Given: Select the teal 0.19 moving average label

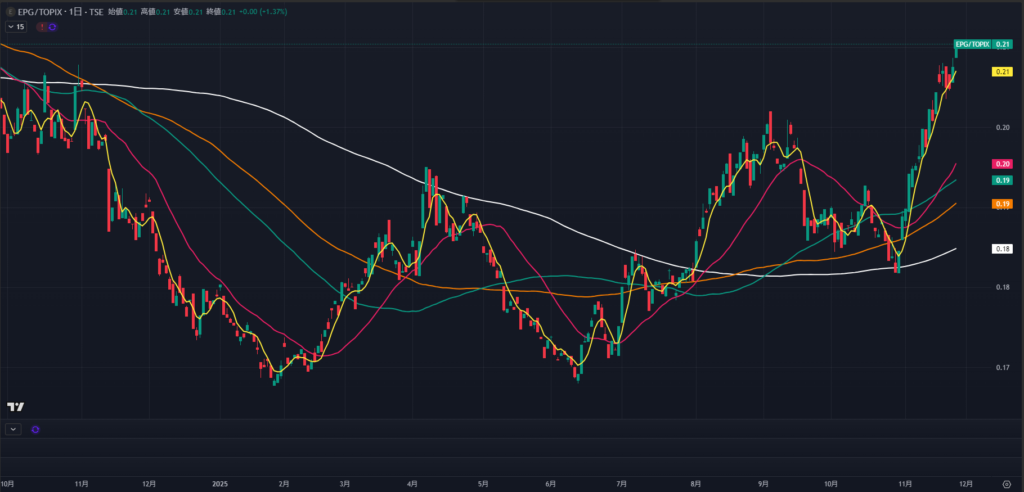Looking at the screenshot, I should (x=1002, y=180).
